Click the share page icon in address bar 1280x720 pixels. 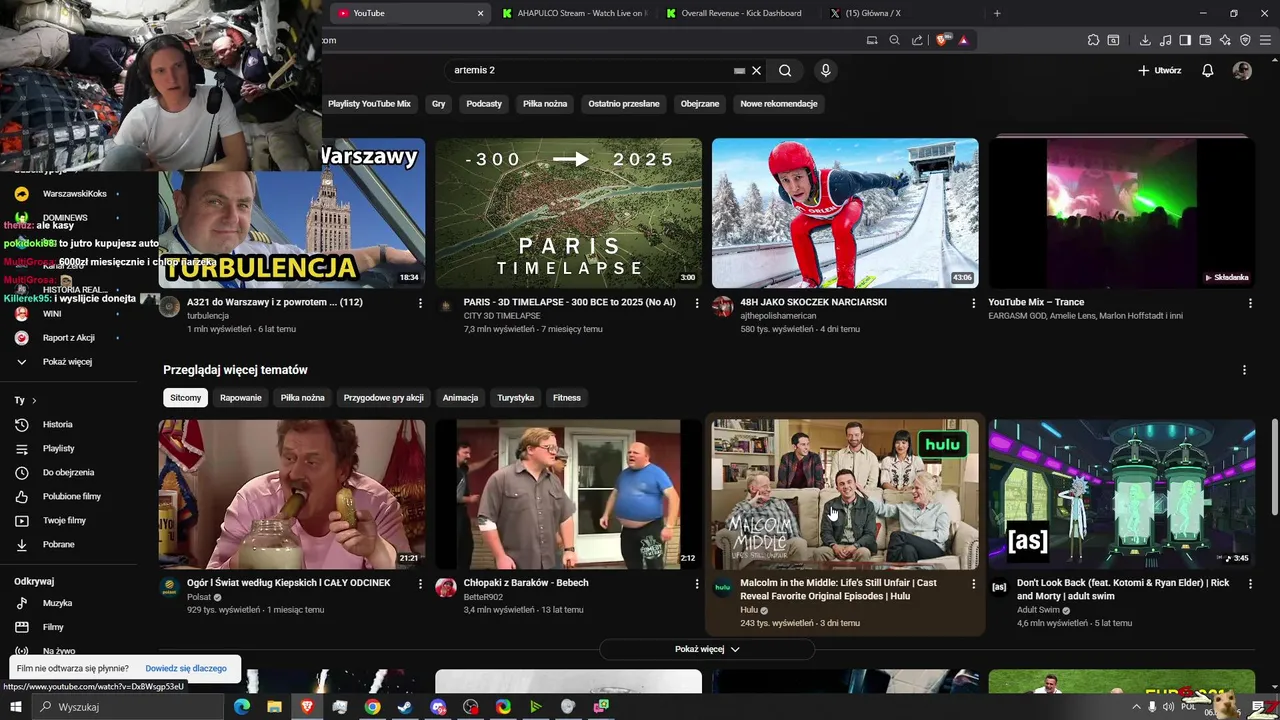point(917,40)
